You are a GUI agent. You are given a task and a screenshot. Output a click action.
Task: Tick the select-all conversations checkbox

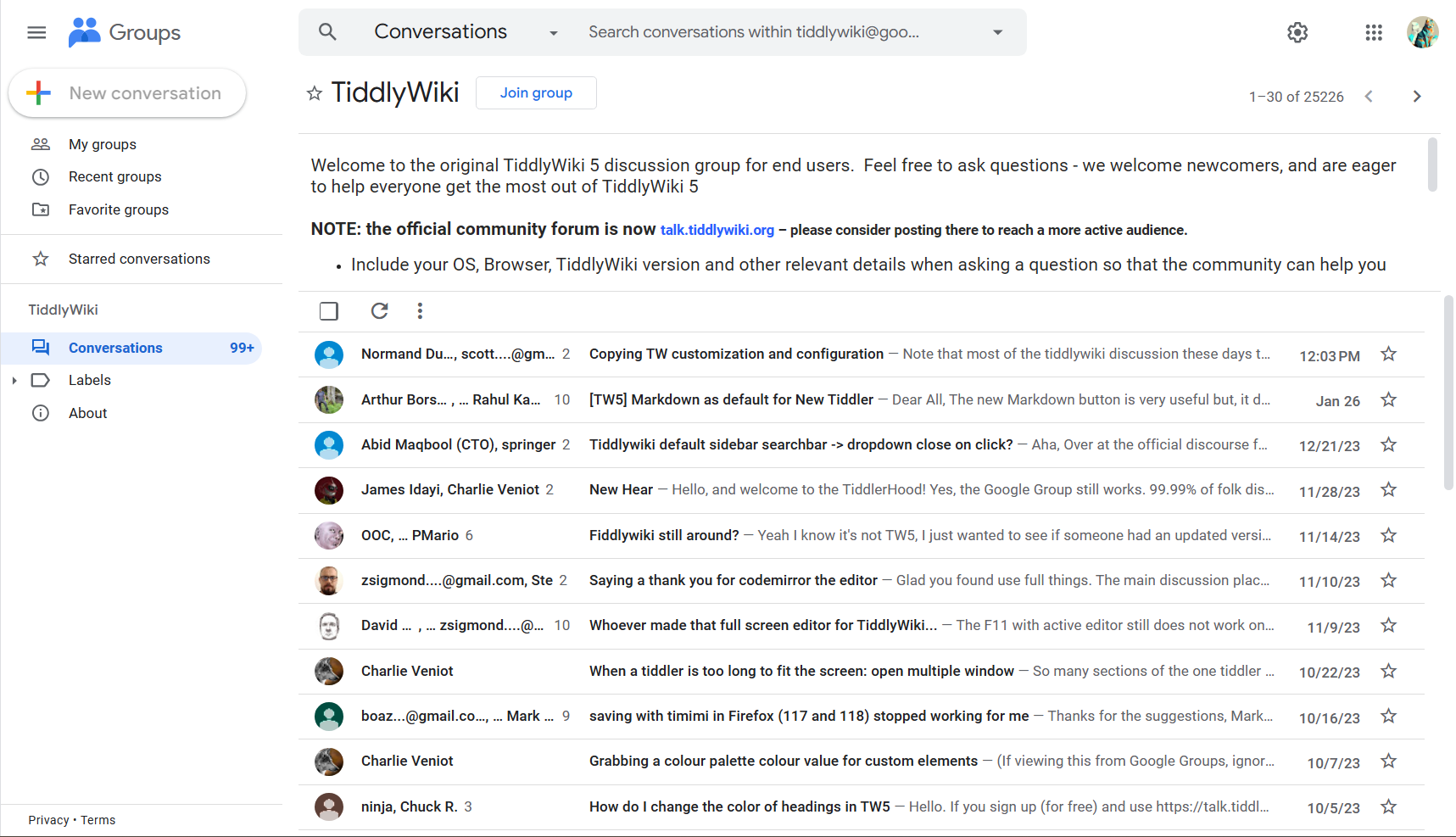[329, 311]
